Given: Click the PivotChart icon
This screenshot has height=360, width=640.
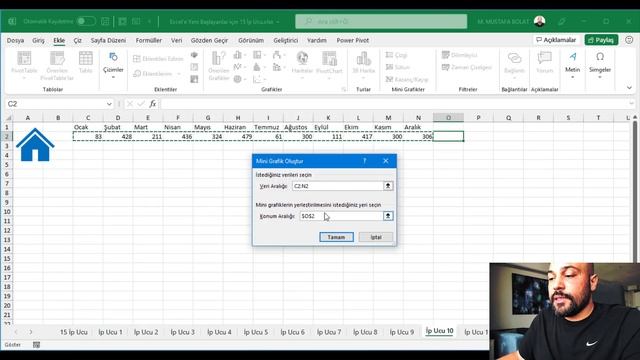Looking at the screenshot, I should pyautogui.click(x=329, y=63).
